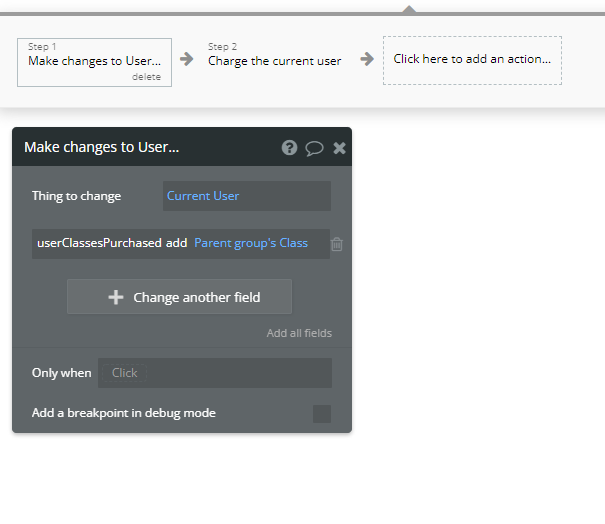Open the help question mark icon
Screen dimensions: 605x524
click(x=289, y=147)
